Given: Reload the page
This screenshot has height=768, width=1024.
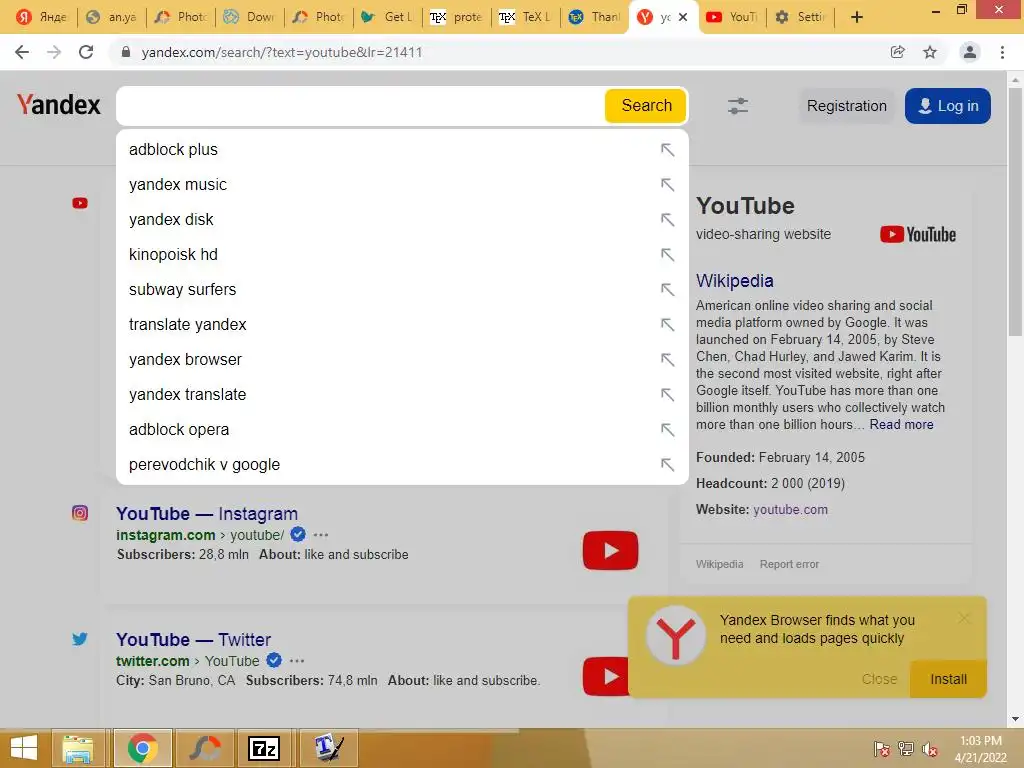Looking at the screenshot, I should (x=86, y=52).
